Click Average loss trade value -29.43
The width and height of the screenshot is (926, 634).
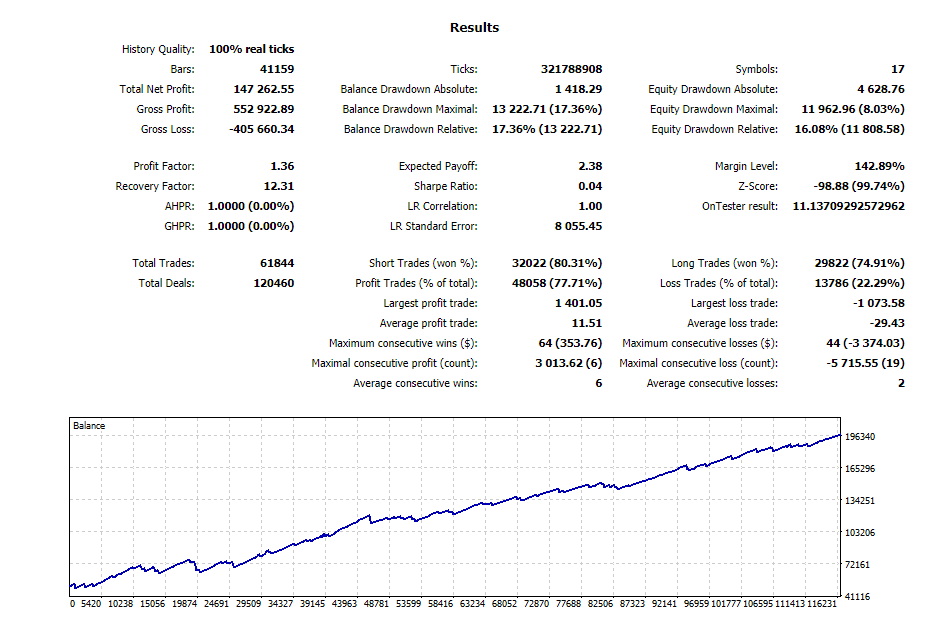887,323
